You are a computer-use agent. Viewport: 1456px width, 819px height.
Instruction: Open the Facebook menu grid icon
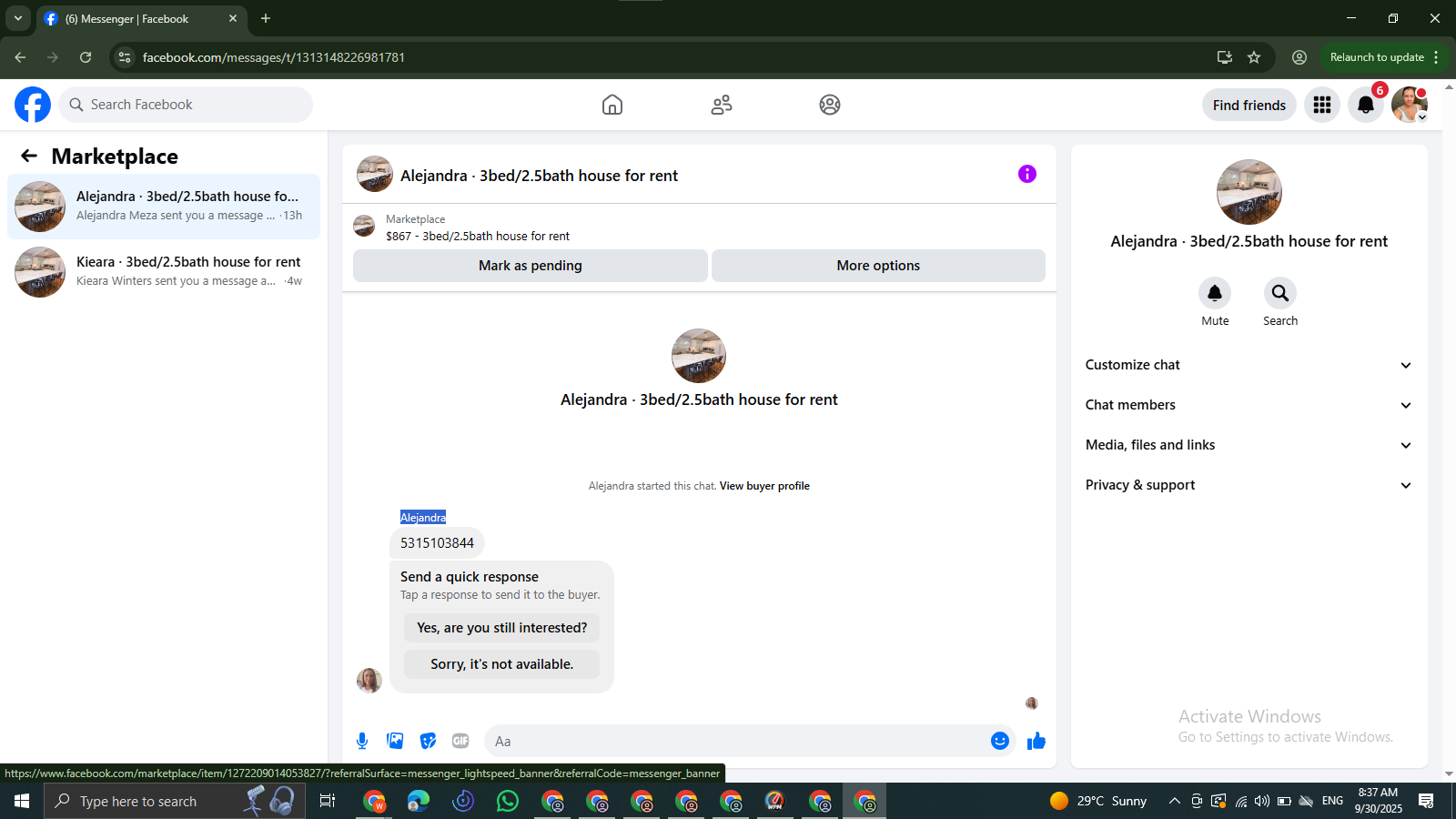1322,105
